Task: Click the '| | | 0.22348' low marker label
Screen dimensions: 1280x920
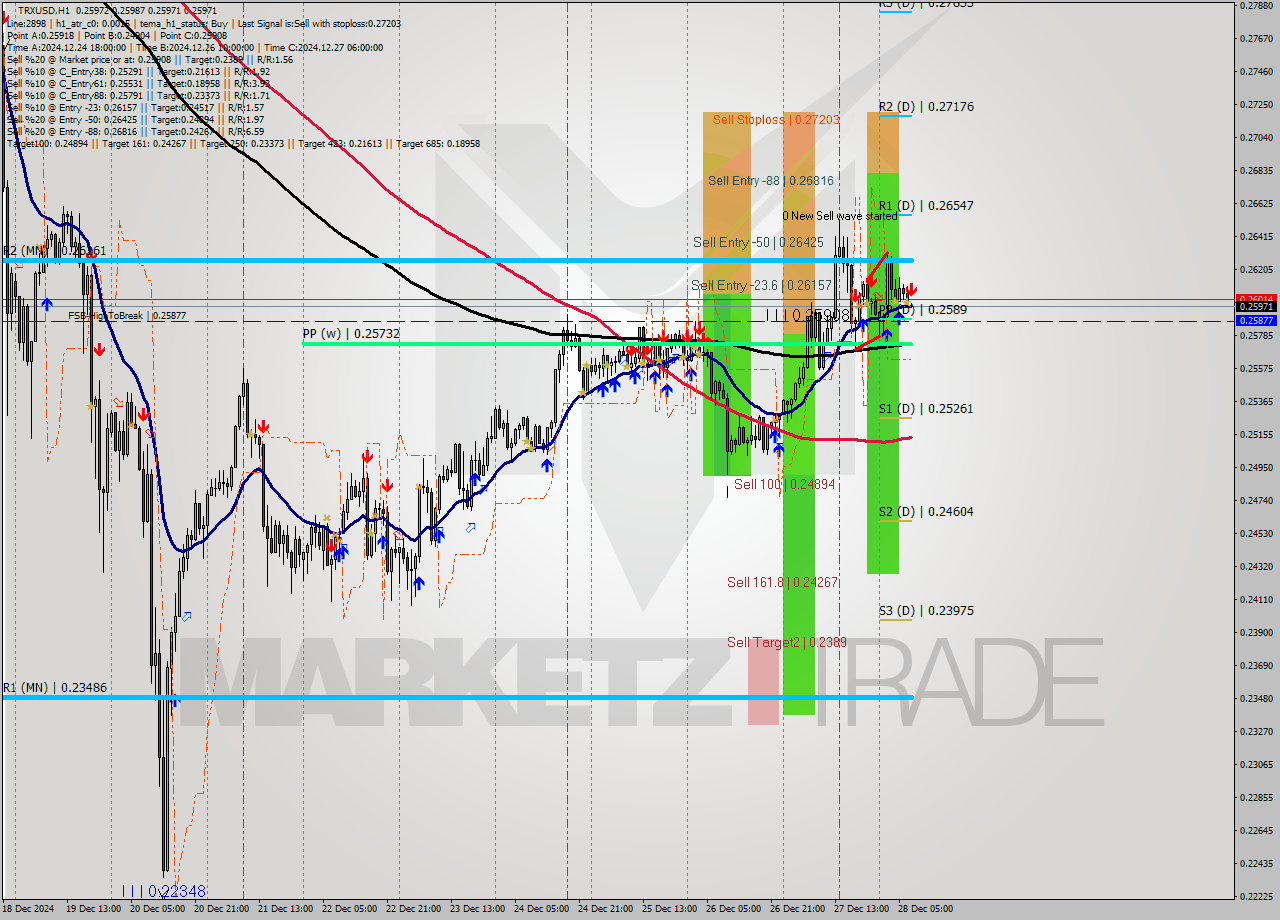Action: (x=163, y=890)
